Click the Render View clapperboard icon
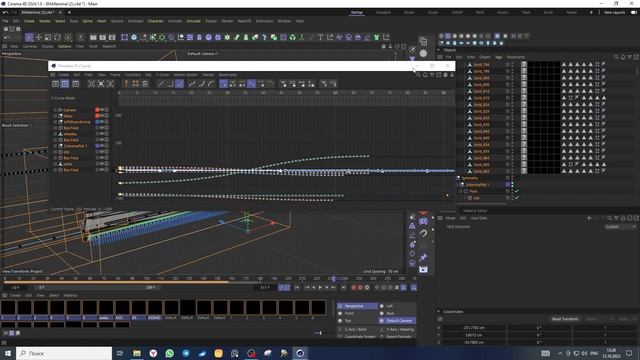Viewport: 640px width, 360px height. point(93,38)
